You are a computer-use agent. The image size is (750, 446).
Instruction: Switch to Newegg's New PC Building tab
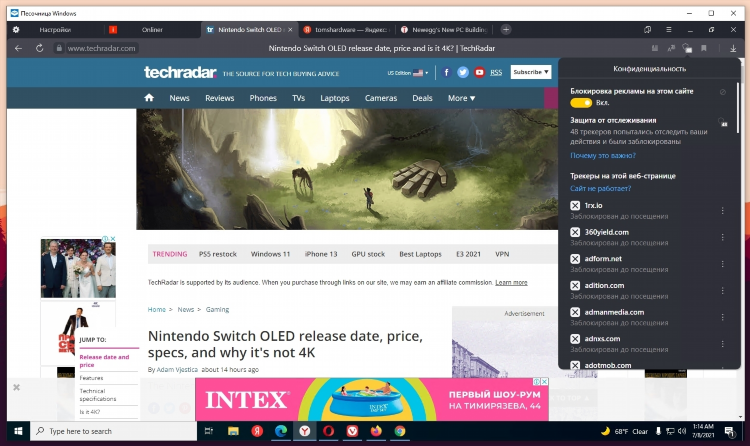444,30
